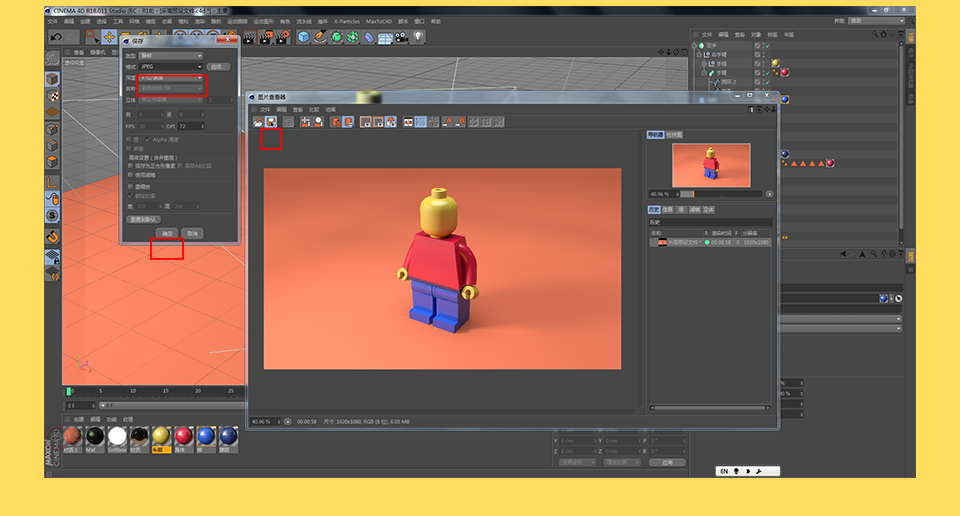Screen dimensions: 960x516
Task: Click Apply button in Coordinates panel
Action: pos(667,463)
